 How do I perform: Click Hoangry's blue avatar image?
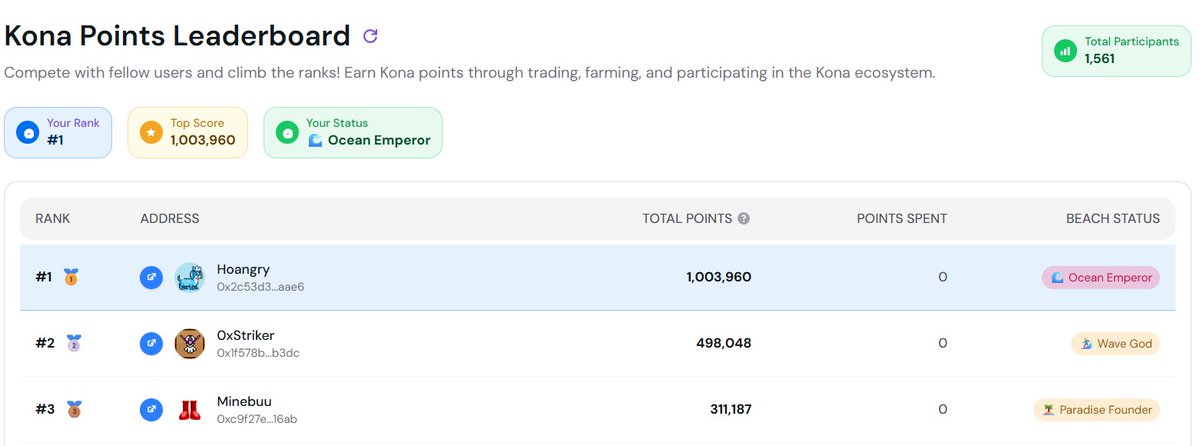click(190, 277)
